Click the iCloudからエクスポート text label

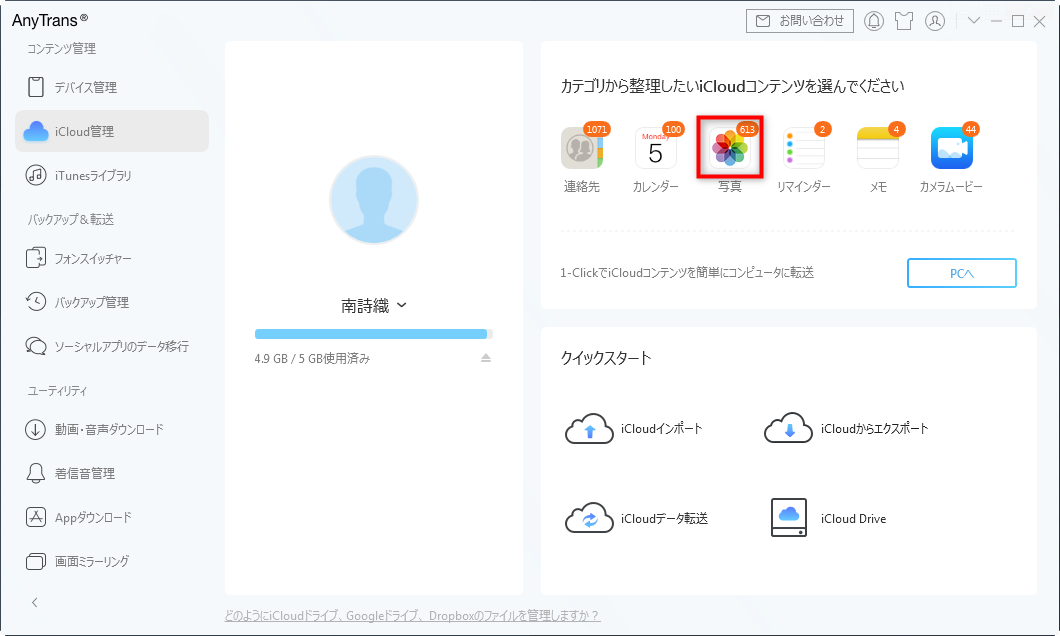pyautogui.click(x=874, y=429)
